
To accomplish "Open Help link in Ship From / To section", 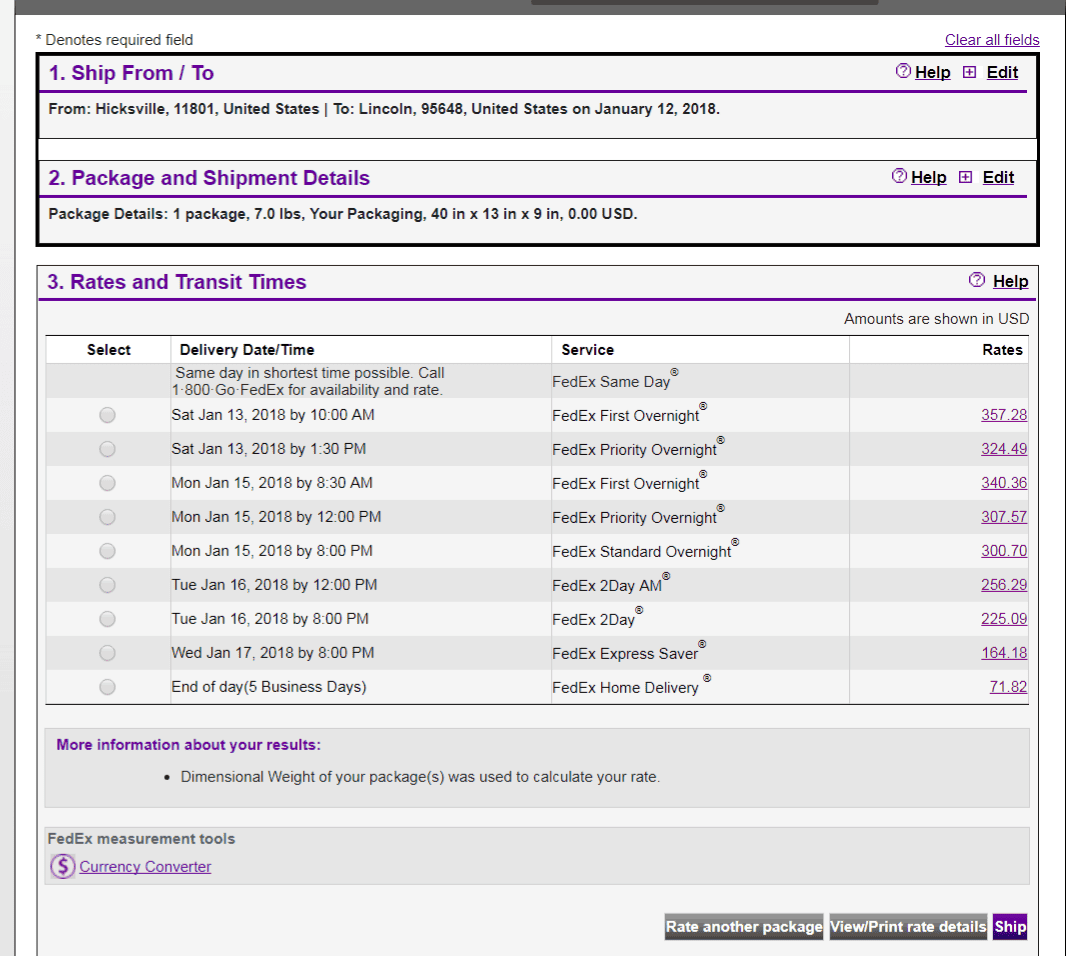I will [x=933, y=72].
